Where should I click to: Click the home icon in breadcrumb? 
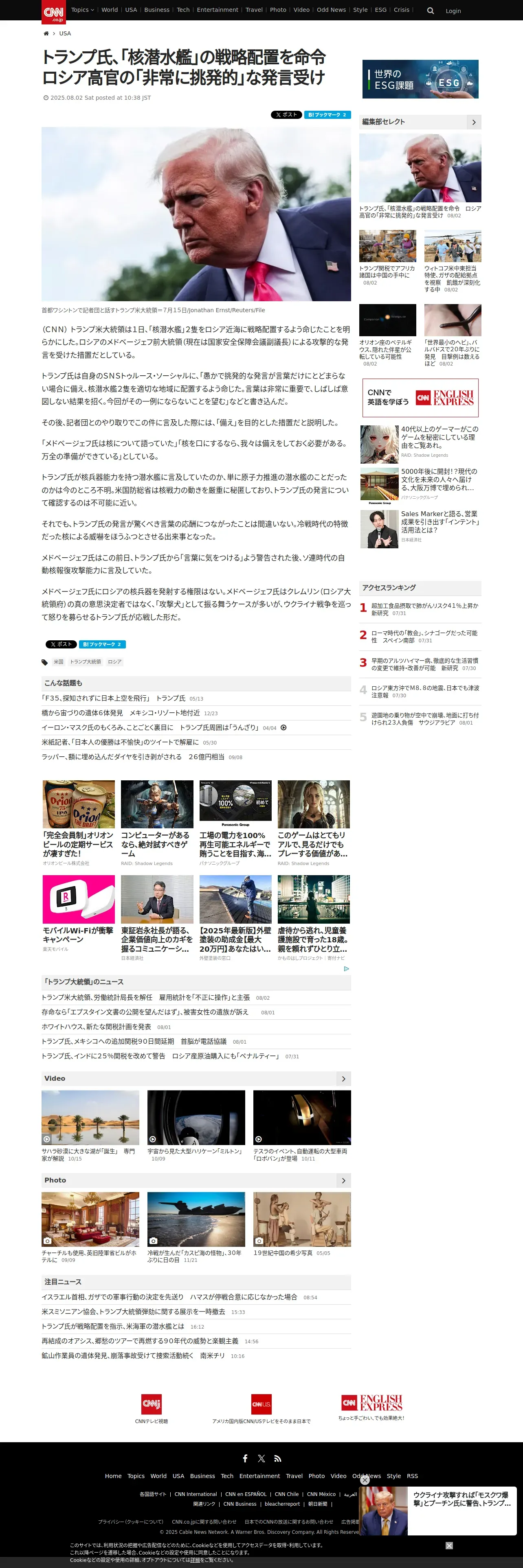(46, 33)
